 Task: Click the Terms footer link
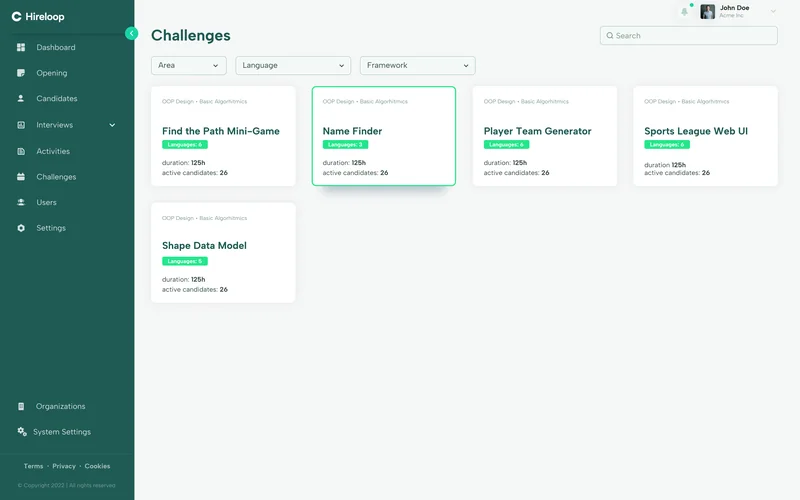click(33, 466)
